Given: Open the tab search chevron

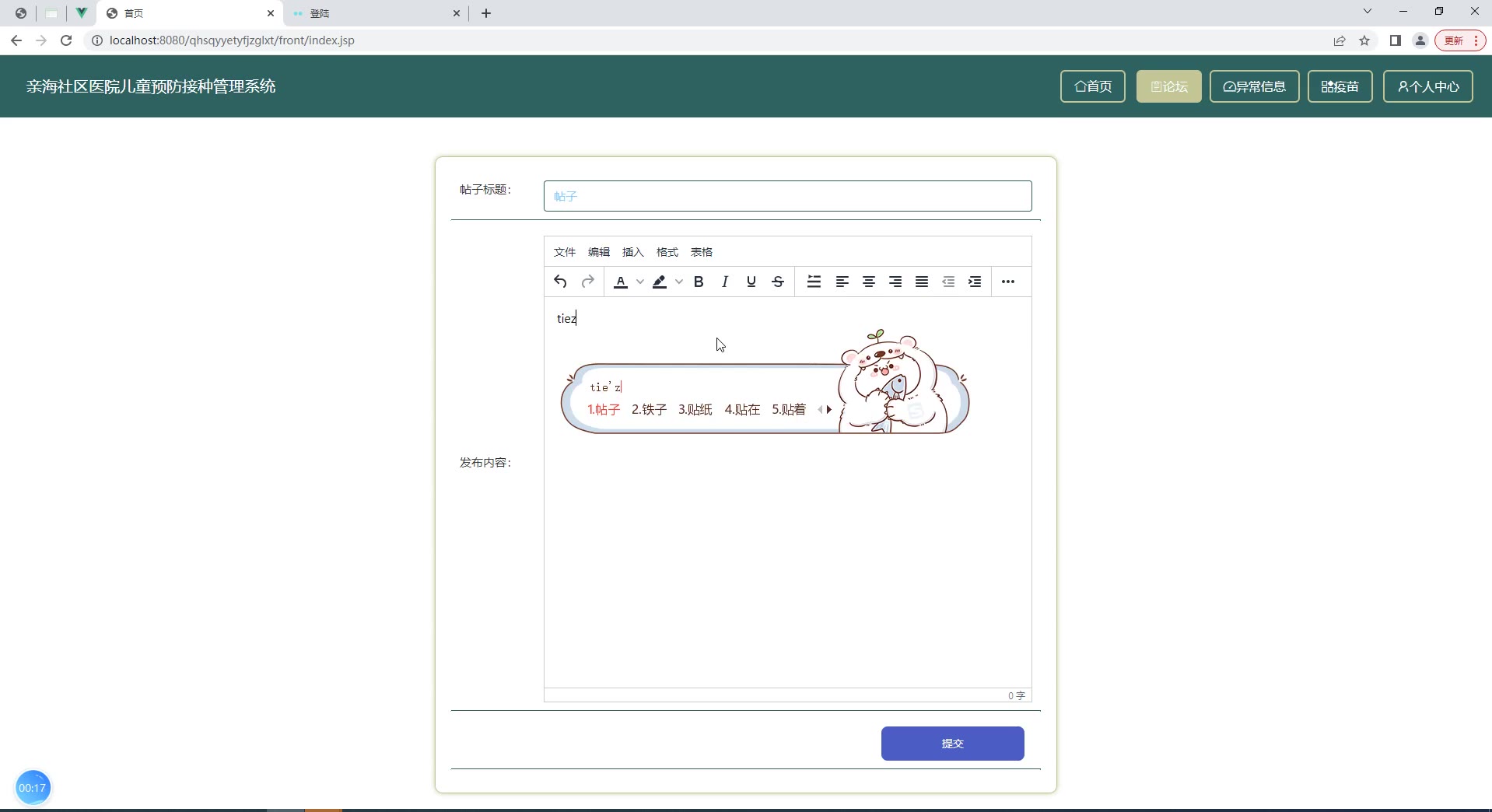Looking at the screenshot, I should (1368, 12).
